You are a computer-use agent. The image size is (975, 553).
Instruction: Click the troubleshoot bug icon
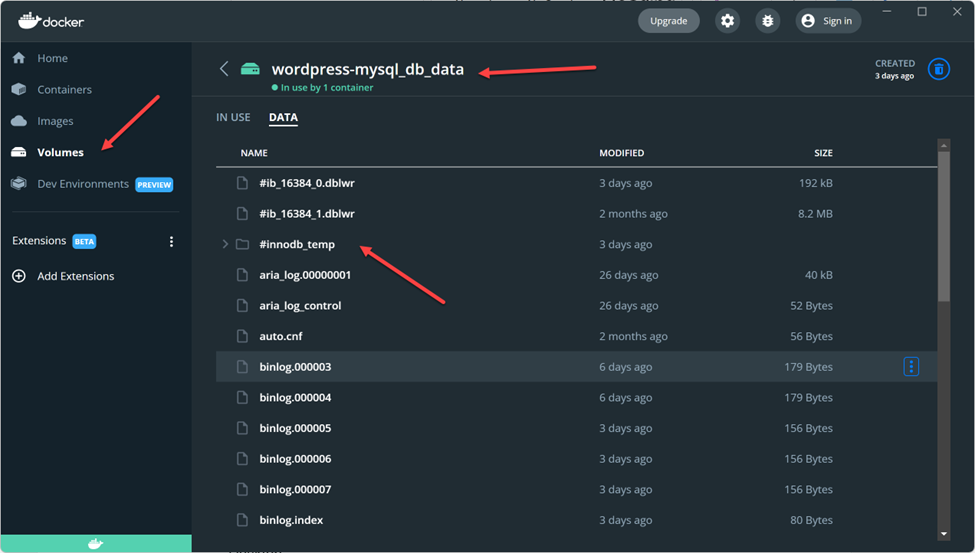pyautogui.click(x=767, y=21)
